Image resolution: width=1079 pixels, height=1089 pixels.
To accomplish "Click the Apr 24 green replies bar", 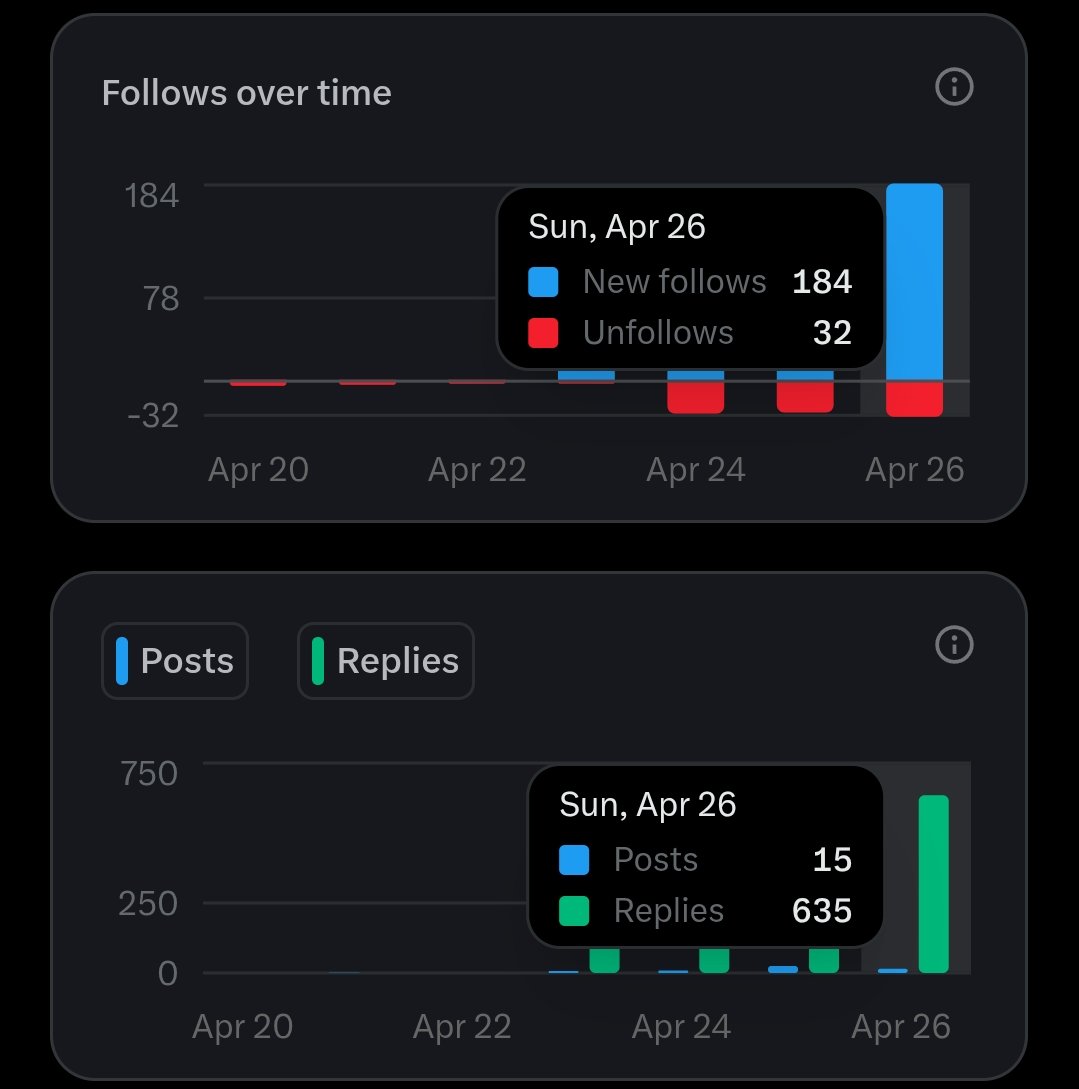I will coord(714,960).
